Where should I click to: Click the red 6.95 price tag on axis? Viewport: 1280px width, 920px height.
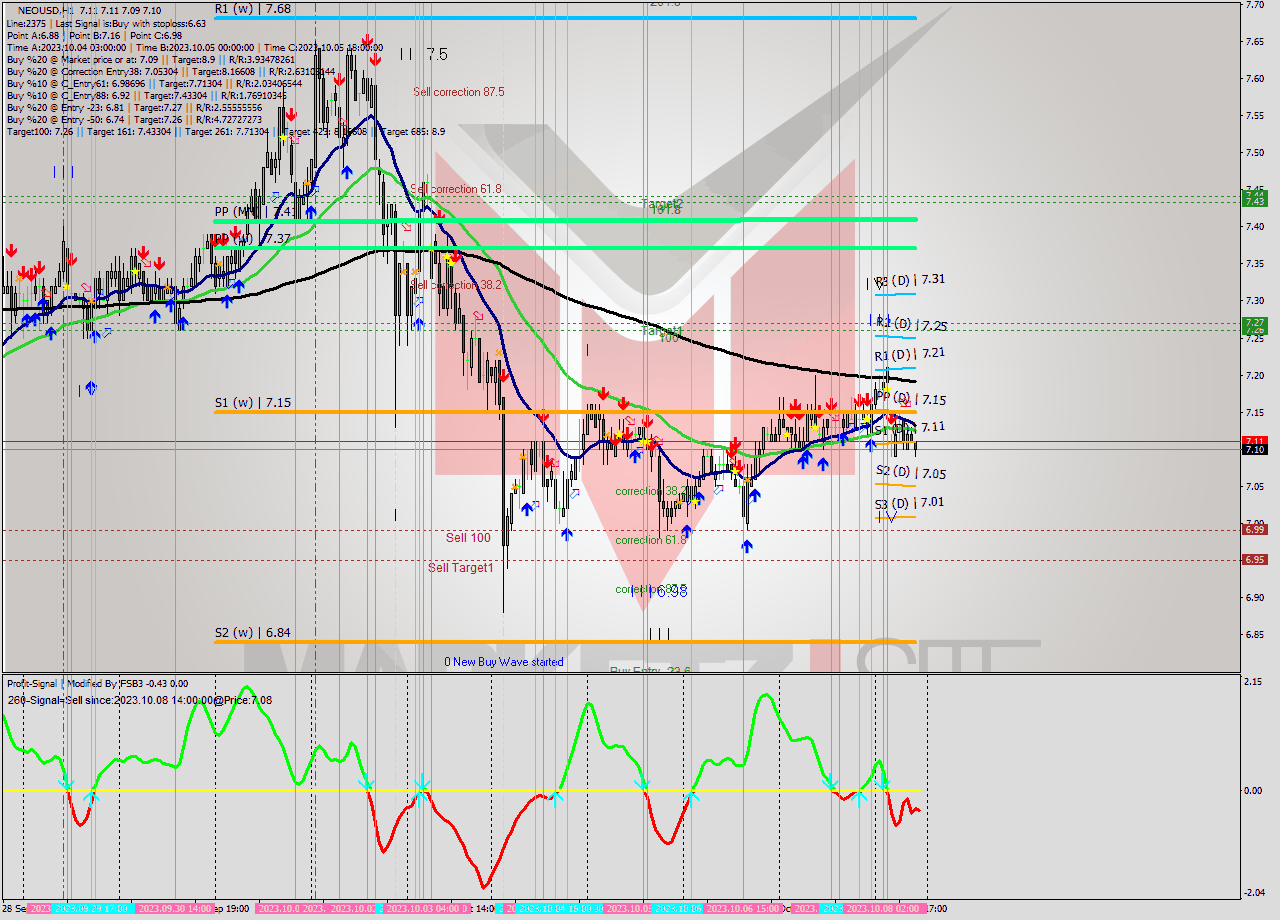(x=1255, y=560)
